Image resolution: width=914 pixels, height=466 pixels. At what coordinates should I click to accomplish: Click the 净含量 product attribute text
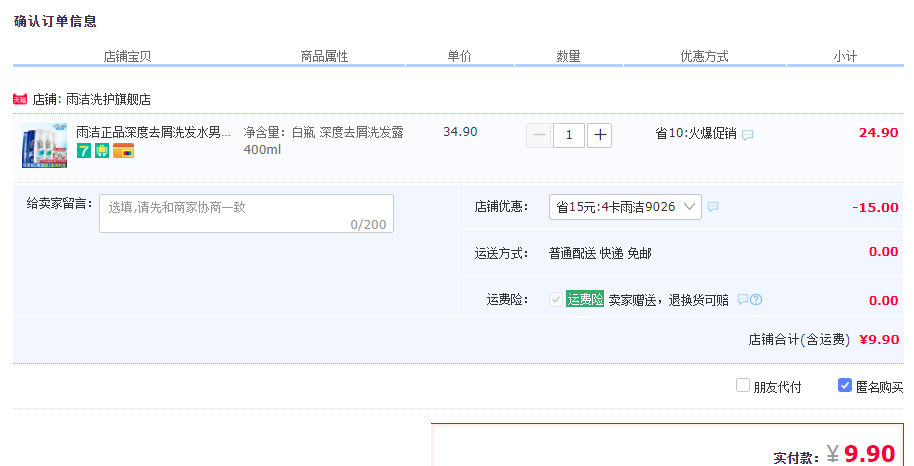click(x=324, y=141)
